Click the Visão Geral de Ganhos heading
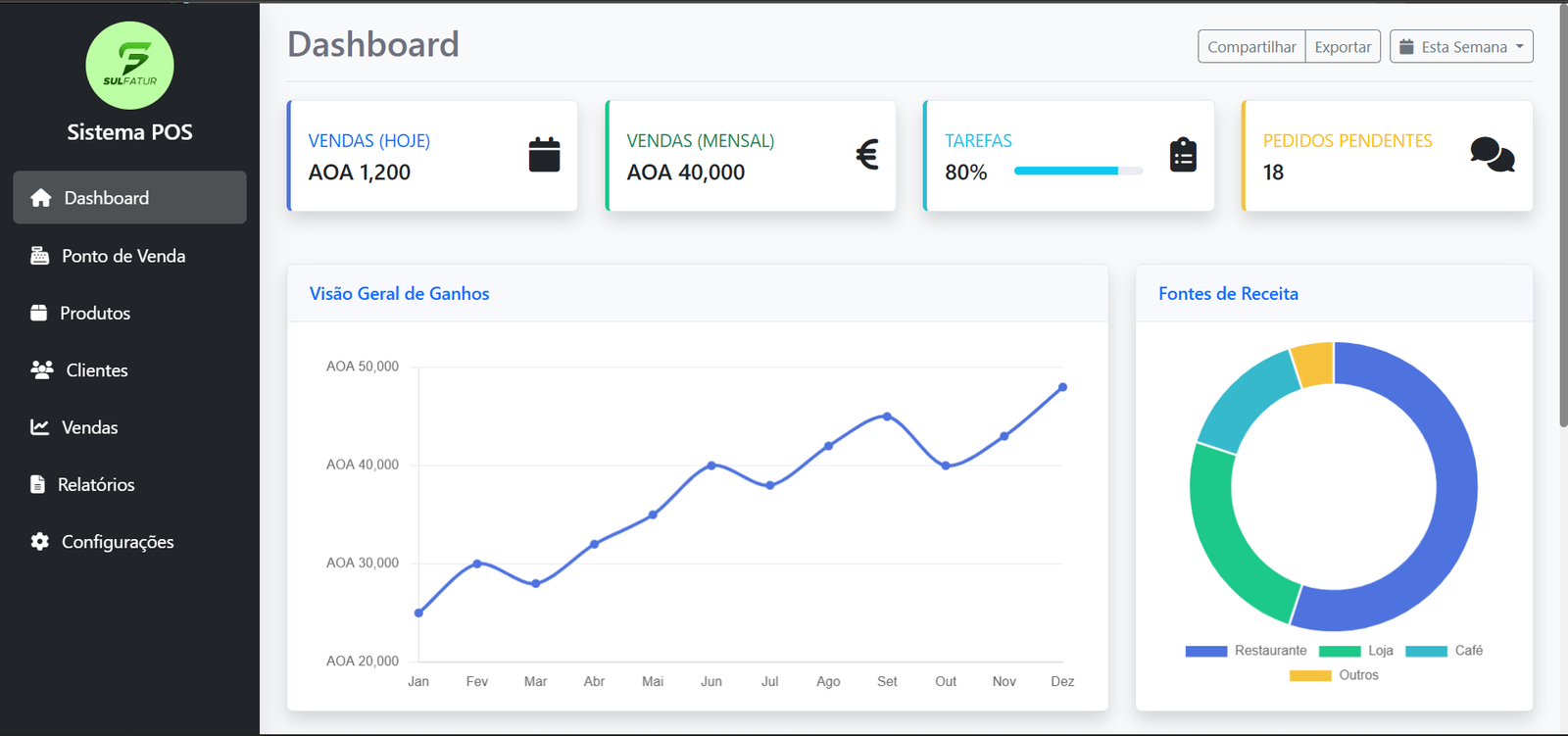 tap(399, 293)
